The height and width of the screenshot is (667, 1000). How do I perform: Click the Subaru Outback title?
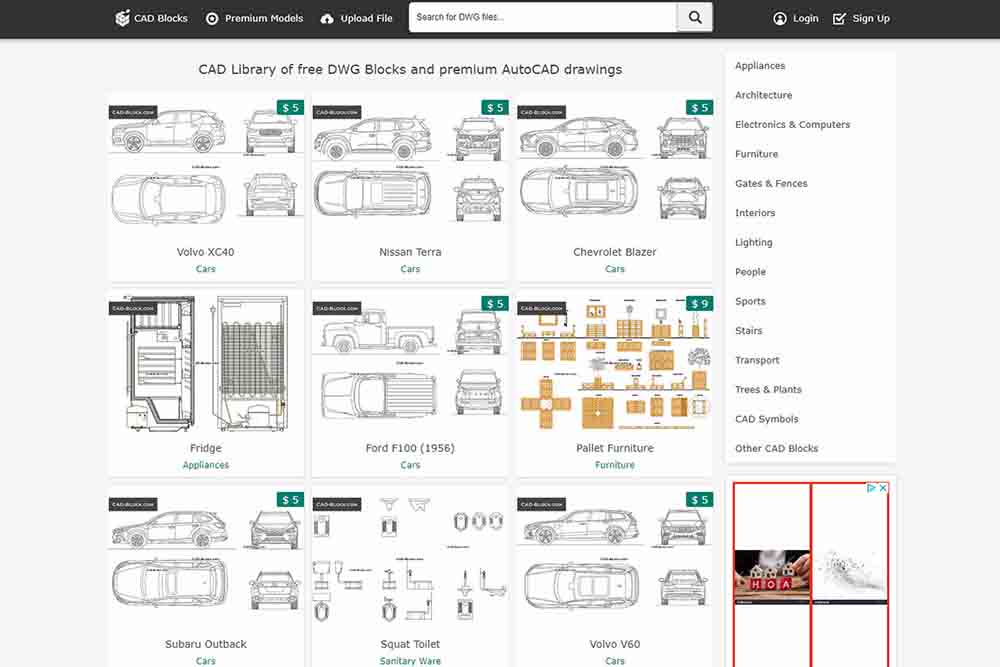click(x=205, y=644)
